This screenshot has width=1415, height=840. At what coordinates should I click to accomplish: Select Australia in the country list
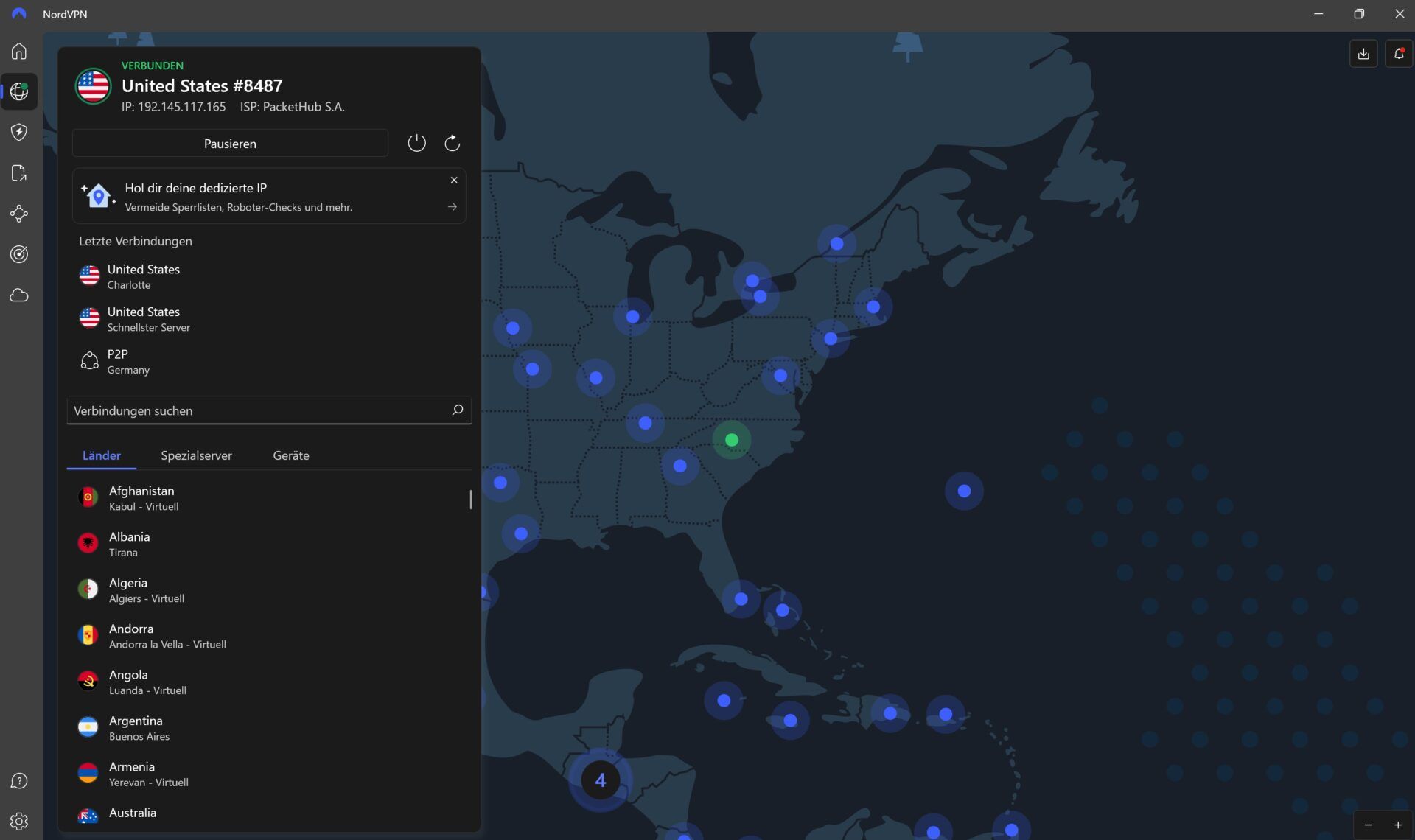click(x=269, y=814)
